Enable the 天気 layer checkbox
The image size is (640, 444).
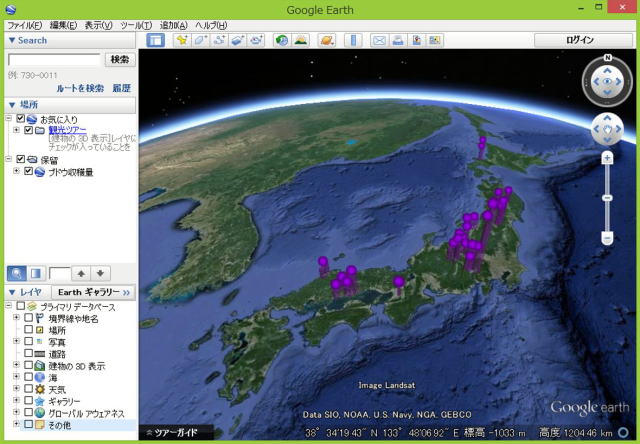tap(29, 388)
